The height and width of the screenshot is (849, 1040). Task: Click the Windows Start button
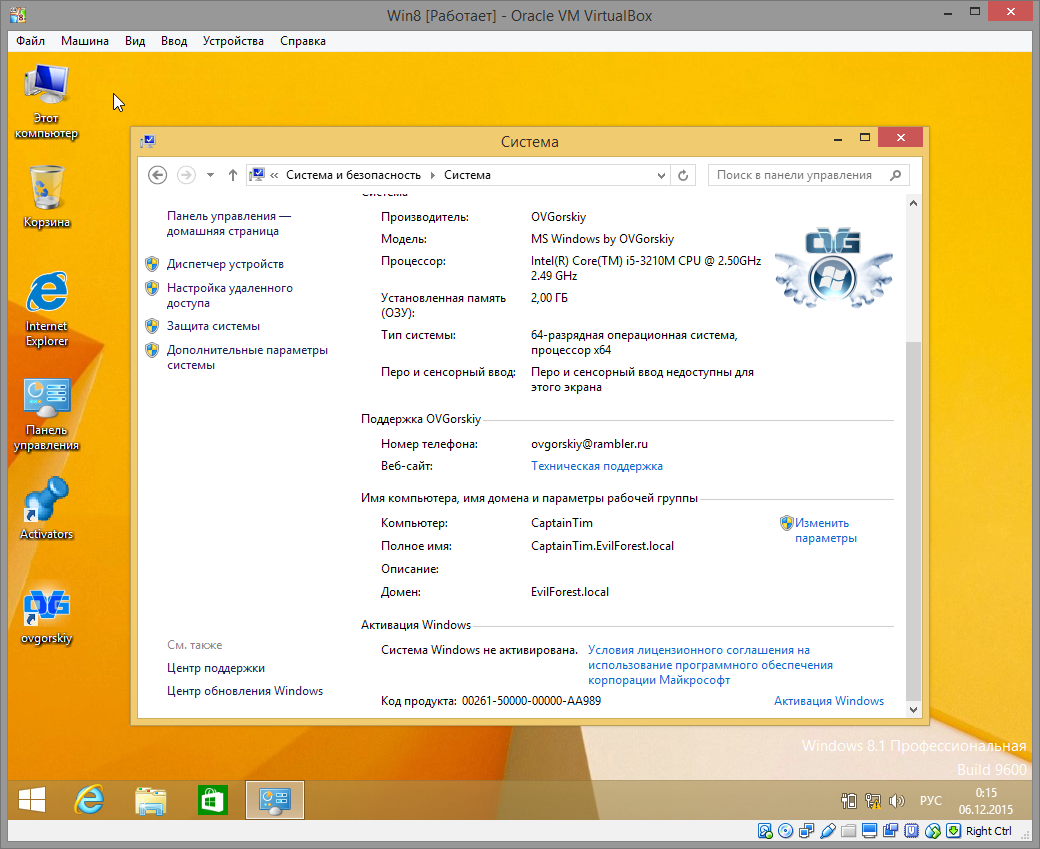point(31,800)
